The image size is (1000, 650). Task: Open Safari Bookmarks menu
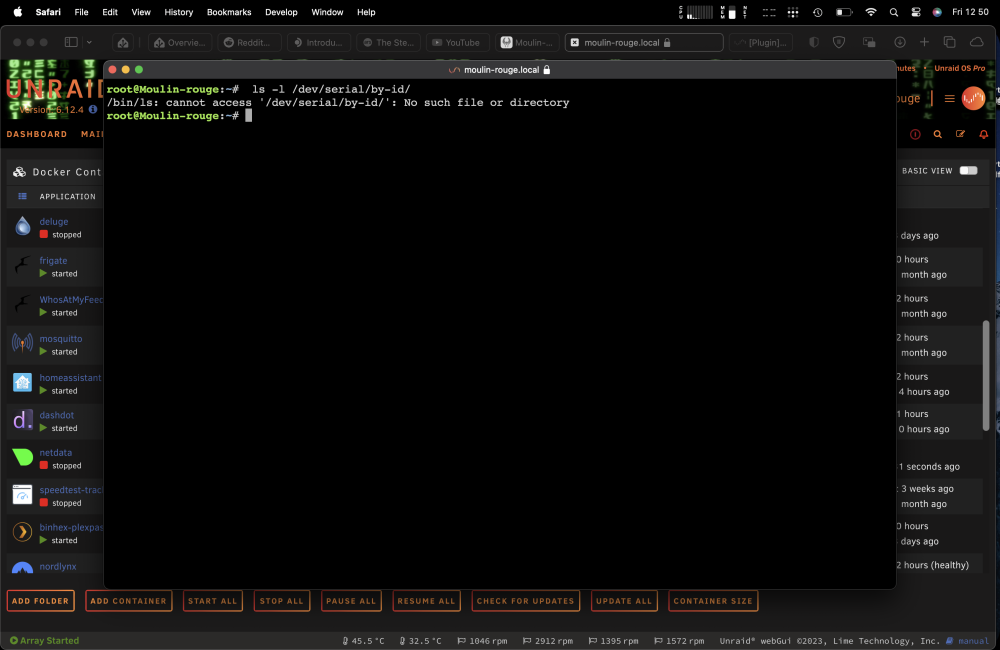pyautogui.click(x=229, y=12)
